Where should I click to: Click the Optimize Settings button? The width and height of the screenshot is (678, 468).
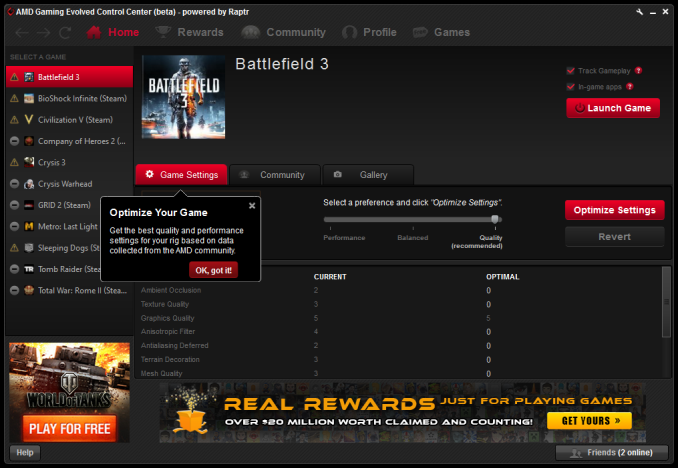[614, 210]
